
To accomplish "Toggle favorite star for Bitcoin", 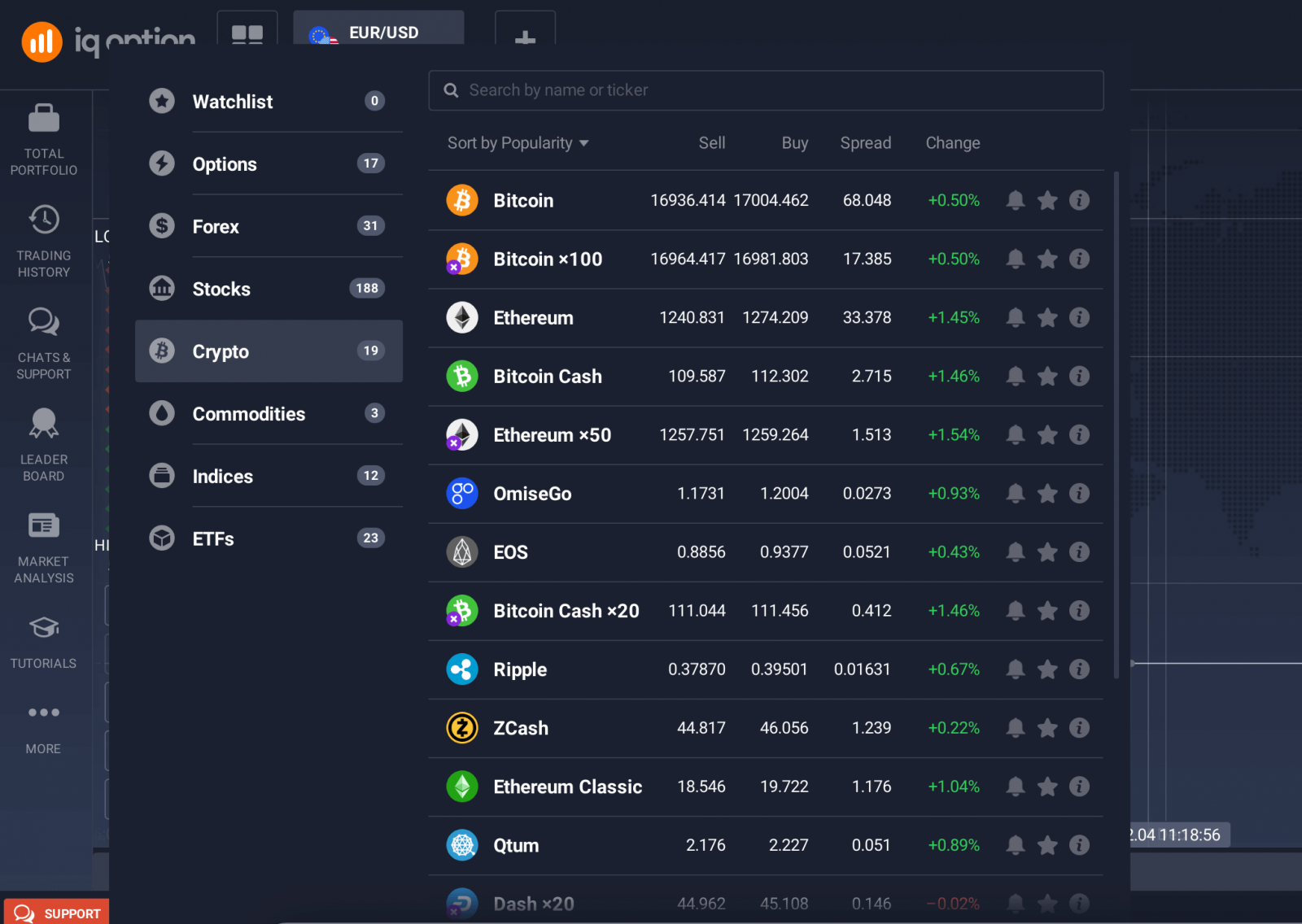I will [x=1047, y=200].
